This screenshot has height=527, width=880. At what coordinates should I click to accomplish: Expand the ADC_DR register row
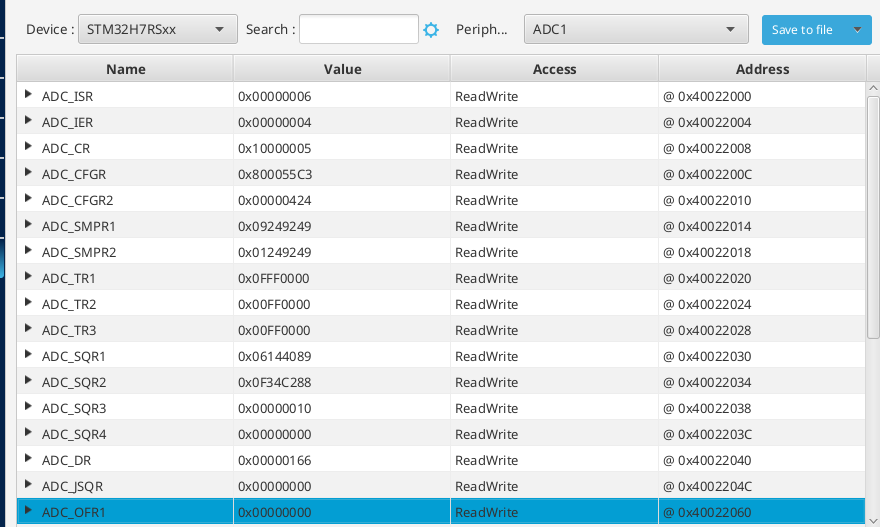[x=28, y=459]
